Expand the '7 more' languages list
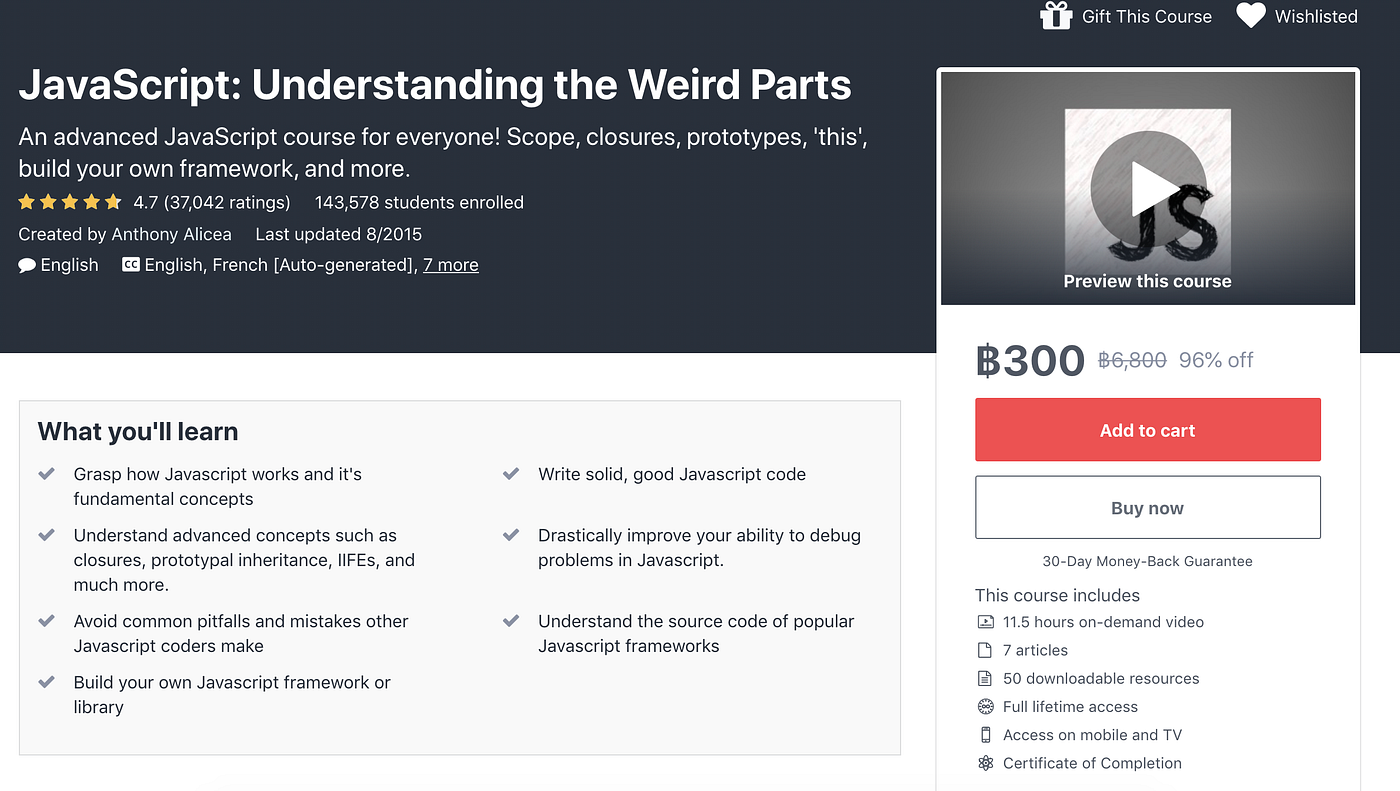This screenshot has height=791, width=1400. coord(451,264)
